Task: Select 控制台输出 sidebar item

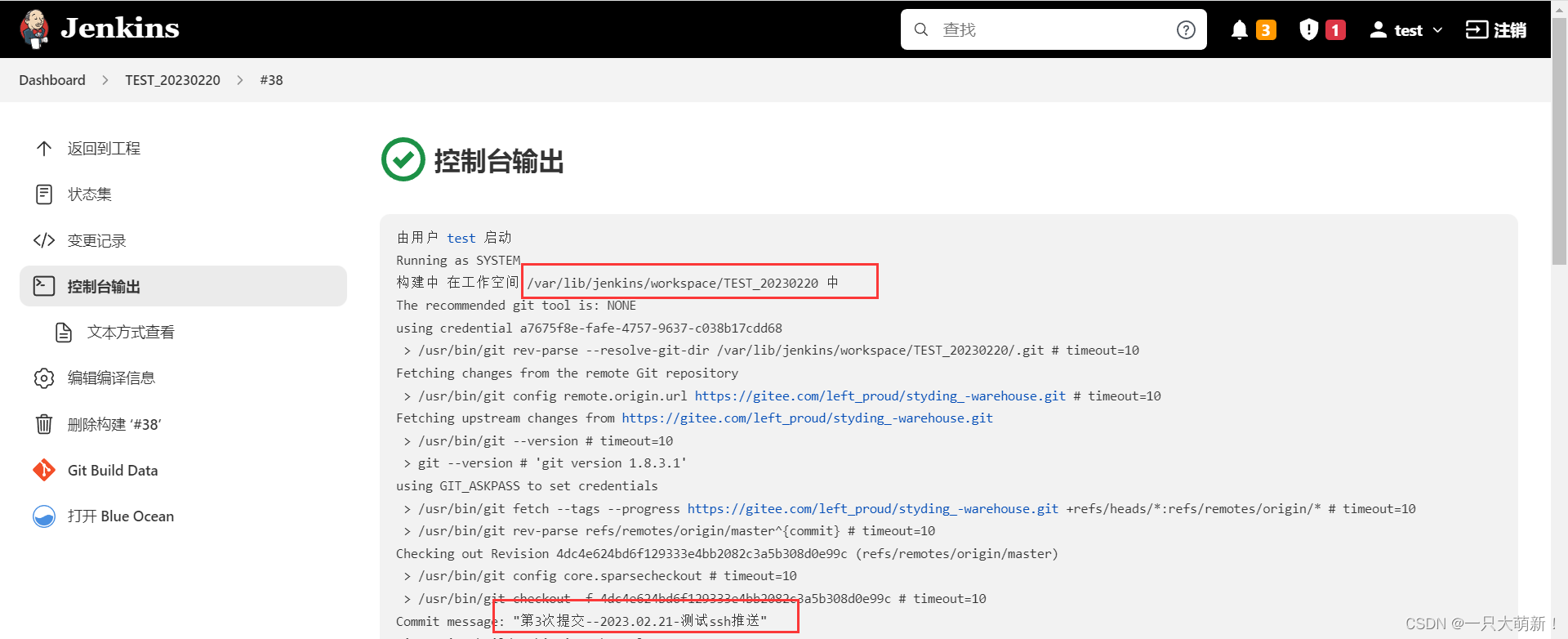Action: (x=183, y=286)
